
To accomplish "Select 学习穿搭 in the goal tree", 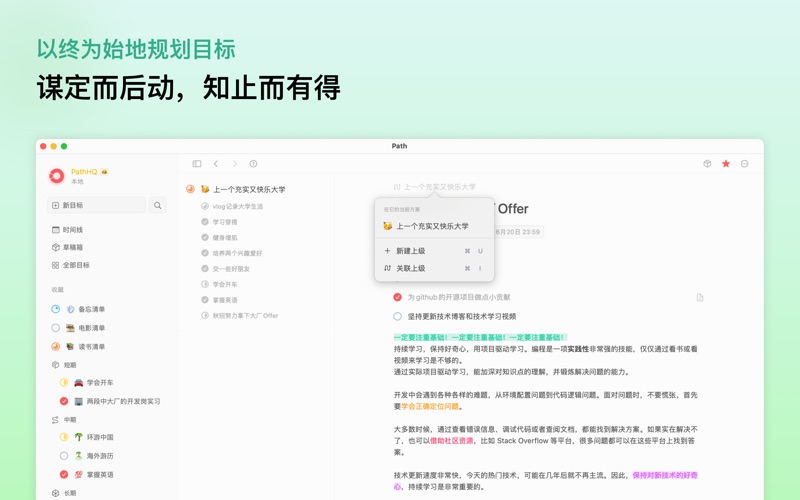I will click(x=225, y=222).
